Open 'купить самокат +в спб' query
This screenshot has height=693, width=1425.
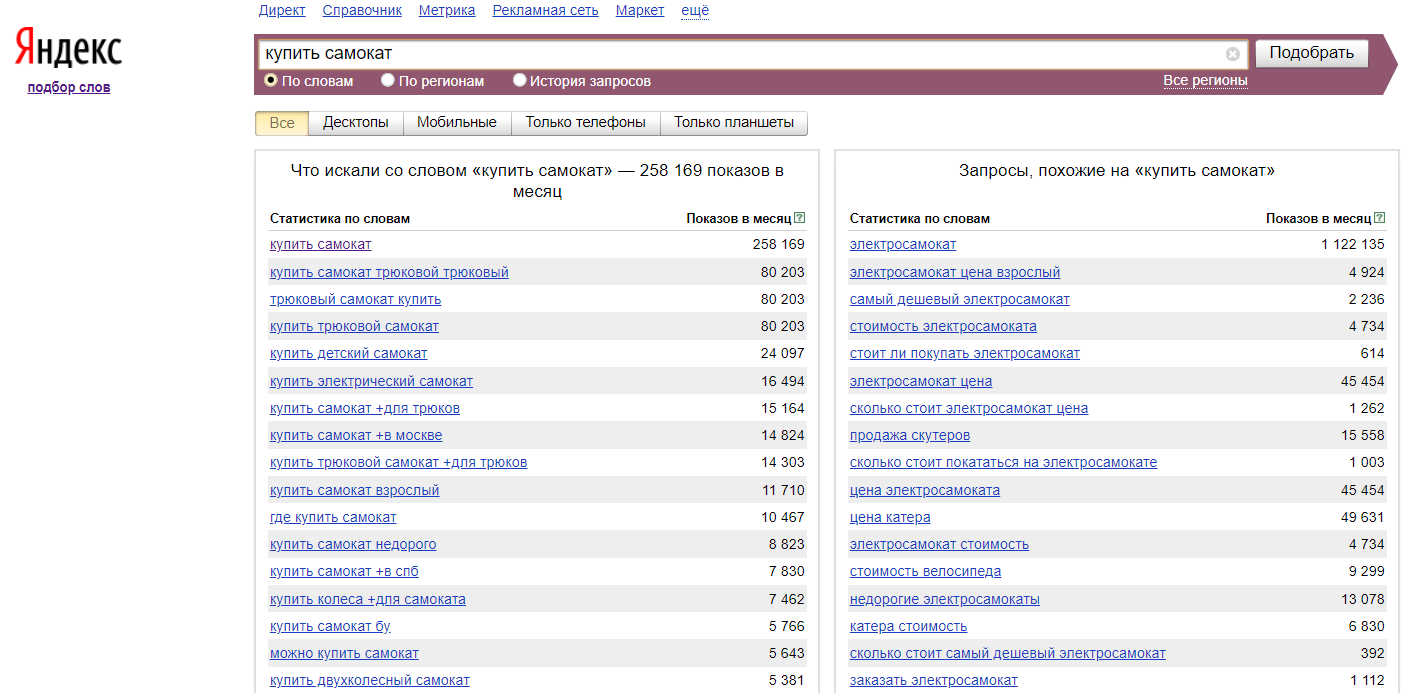pyautogui.click(x=344, y=571)
